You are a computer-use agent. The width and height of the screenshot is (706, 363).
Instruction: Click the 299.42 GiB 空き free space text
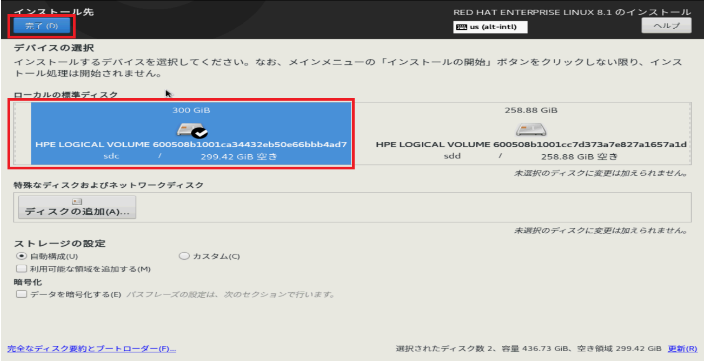click(x=239, y=157)
